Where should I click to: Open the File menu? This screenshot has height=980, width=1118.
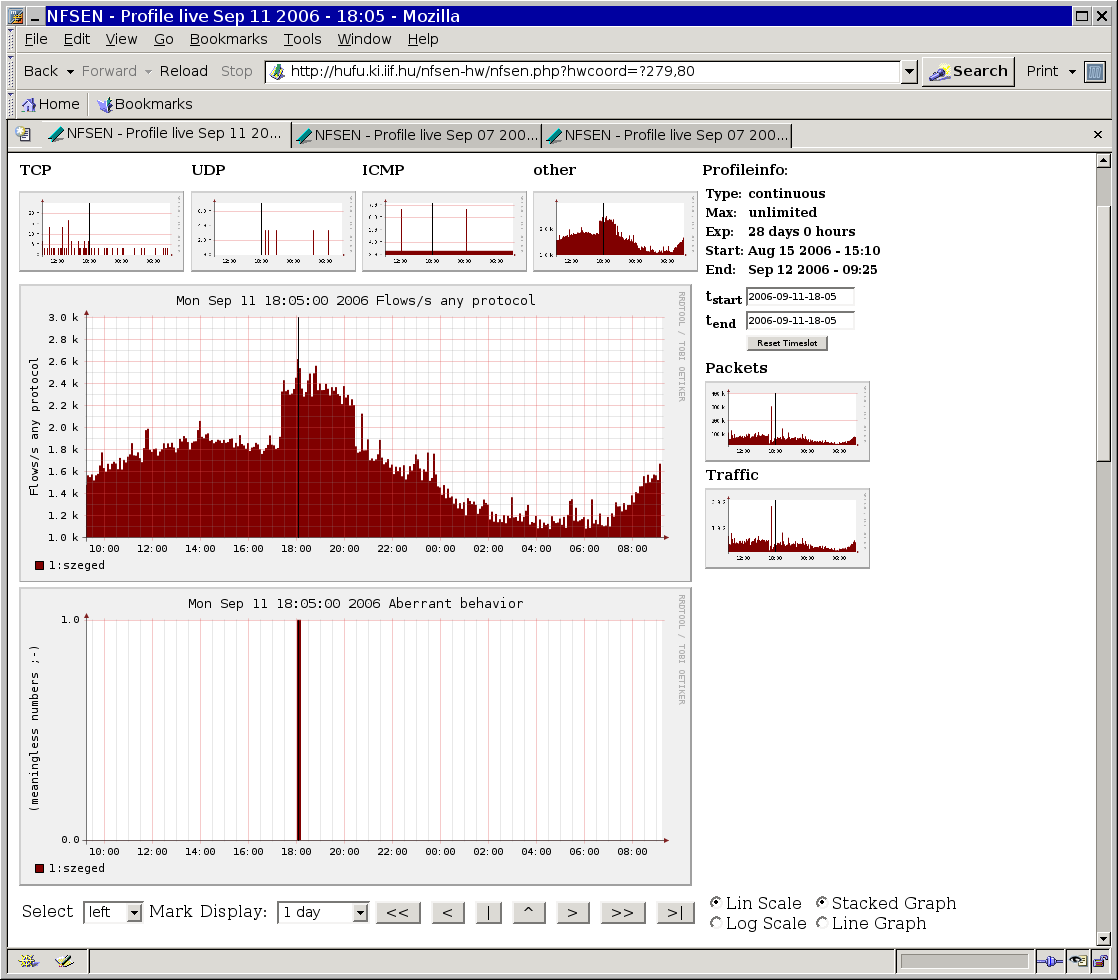pos(36,39)
